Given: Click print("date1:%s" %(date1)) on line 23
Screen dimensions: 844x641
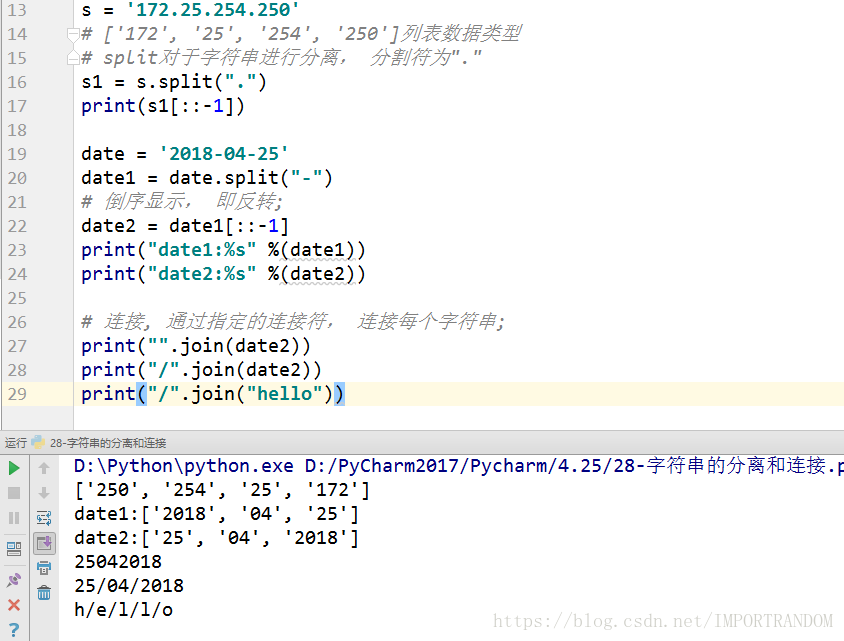Looking at the screenshot, I should tap(223, 250).
